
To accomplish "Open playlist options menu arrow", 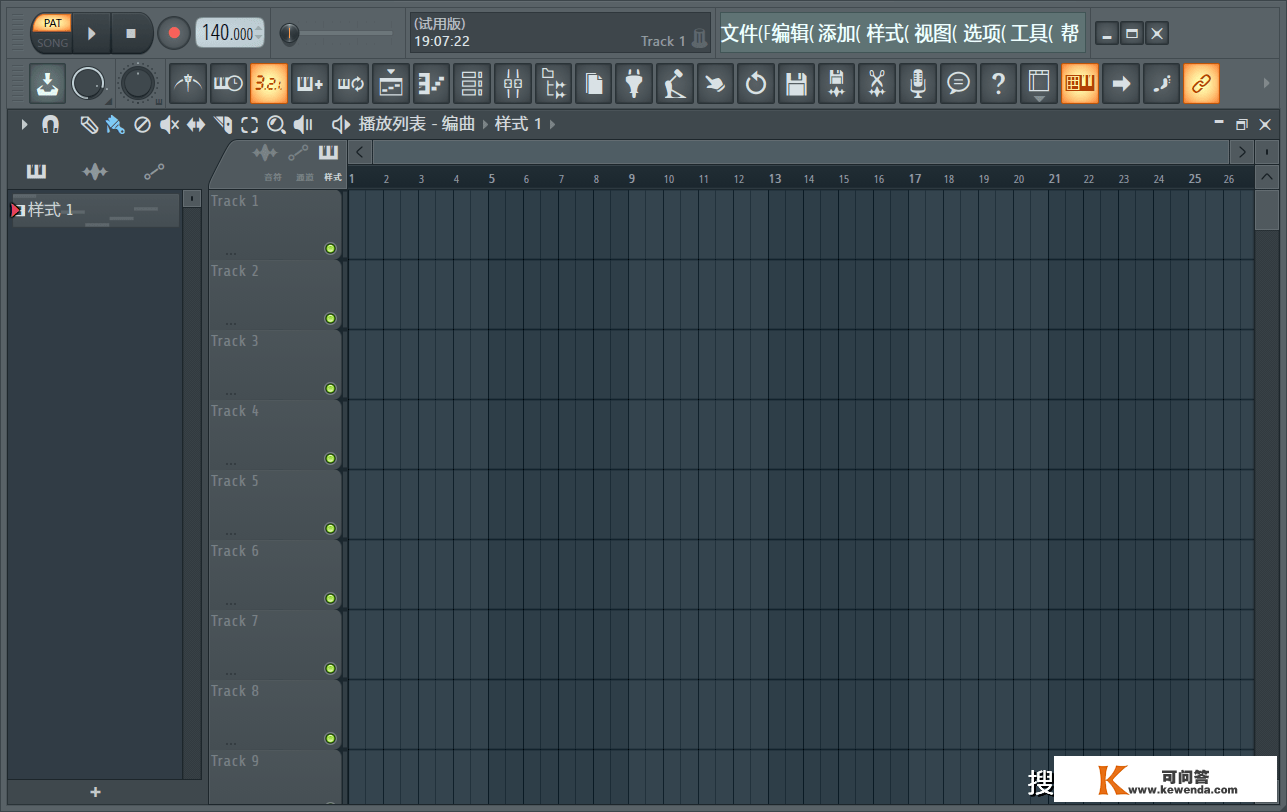I will (25, 124).
